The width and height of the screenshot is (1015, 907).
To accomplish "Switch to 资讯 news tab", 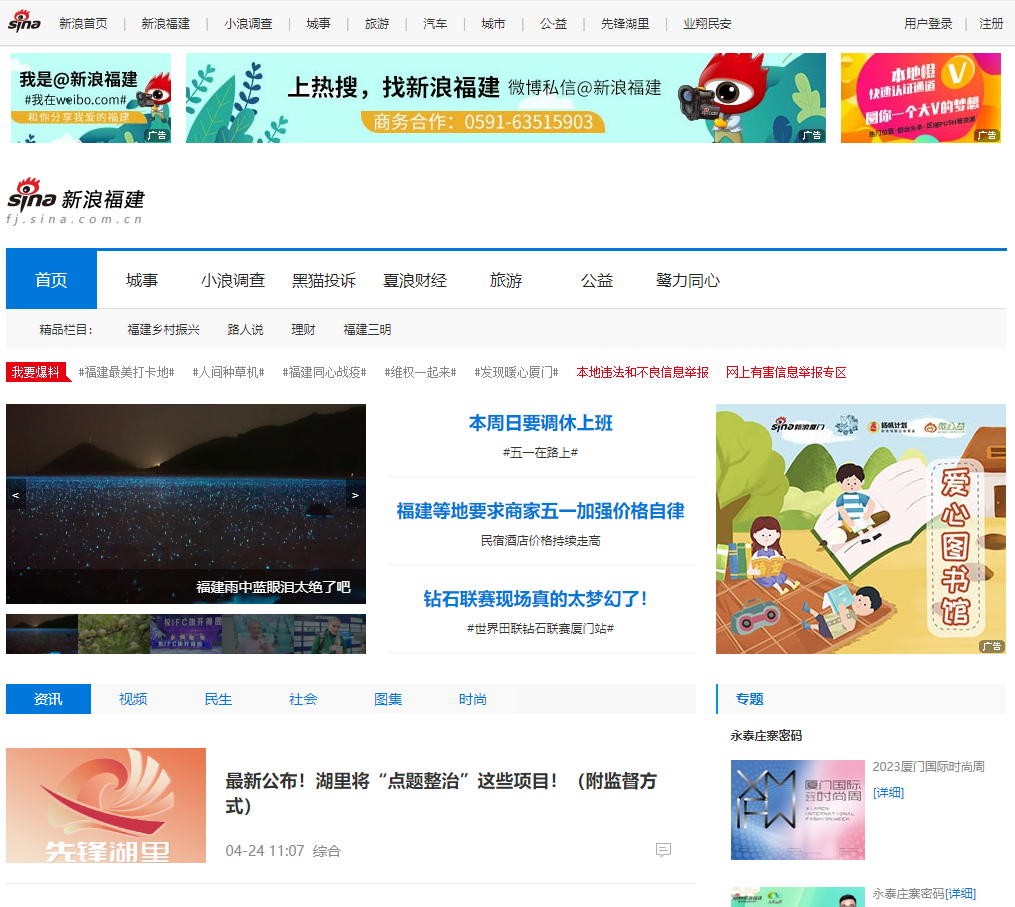I will point(49,699).
